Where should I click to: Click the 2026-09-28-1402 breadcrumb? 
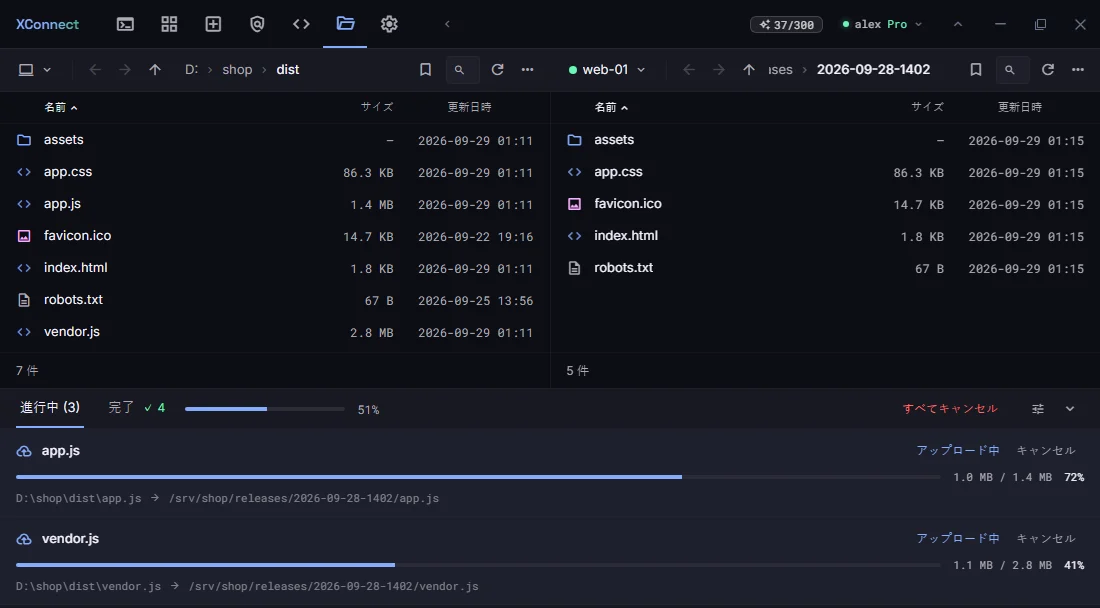873,69
